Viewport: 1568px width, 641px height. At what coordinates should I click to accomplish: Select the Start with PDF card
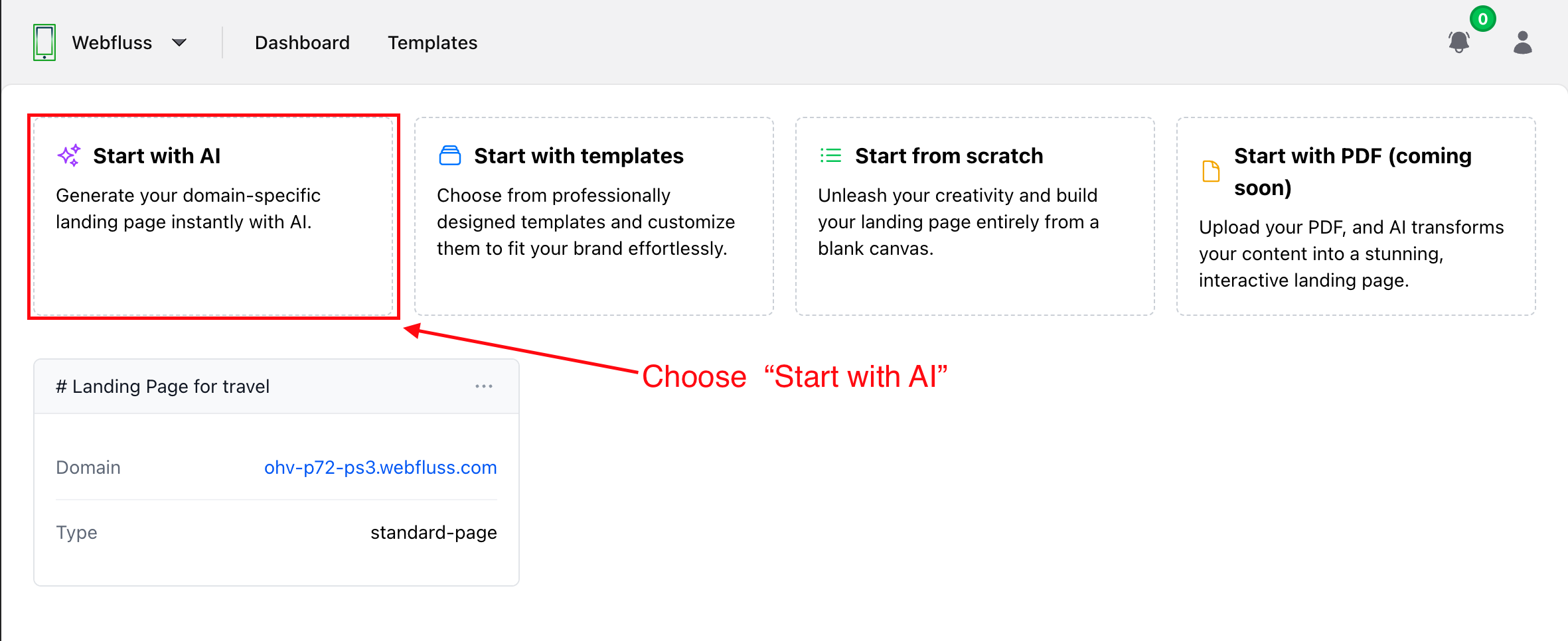[1356, 216]
